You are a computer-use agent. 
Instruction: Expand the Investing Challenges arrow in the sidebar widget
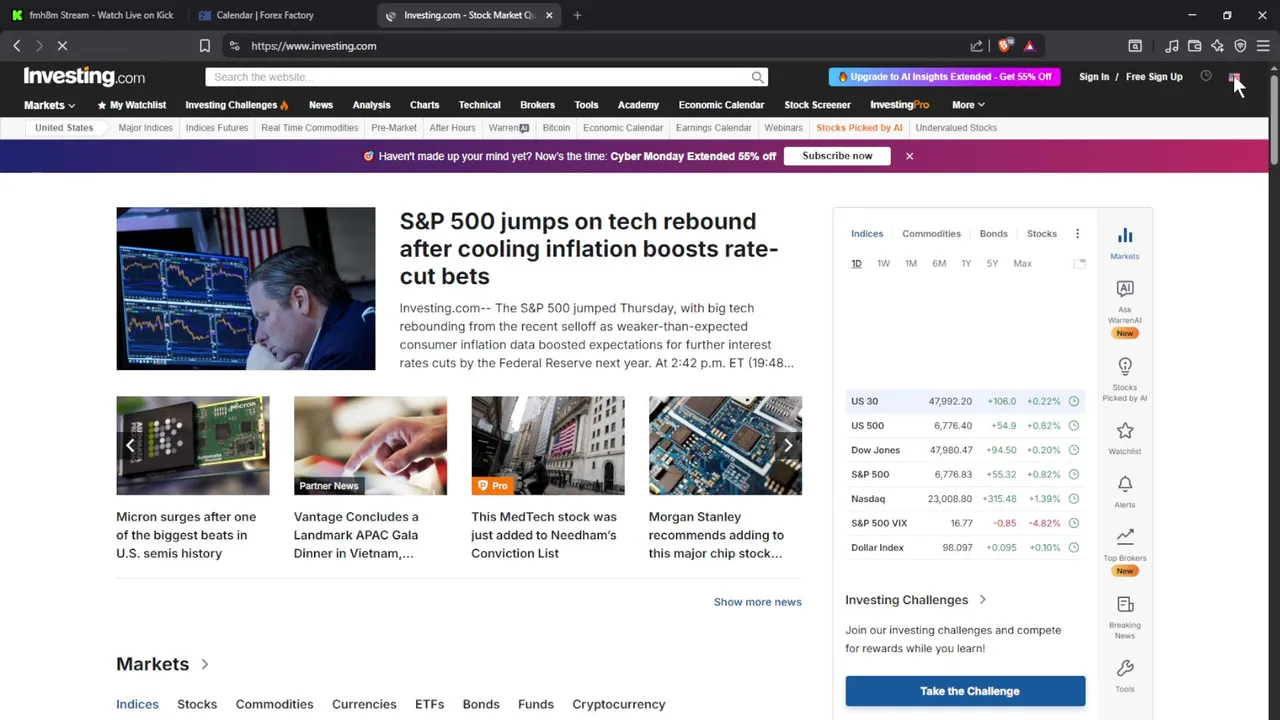click(982, 600)
